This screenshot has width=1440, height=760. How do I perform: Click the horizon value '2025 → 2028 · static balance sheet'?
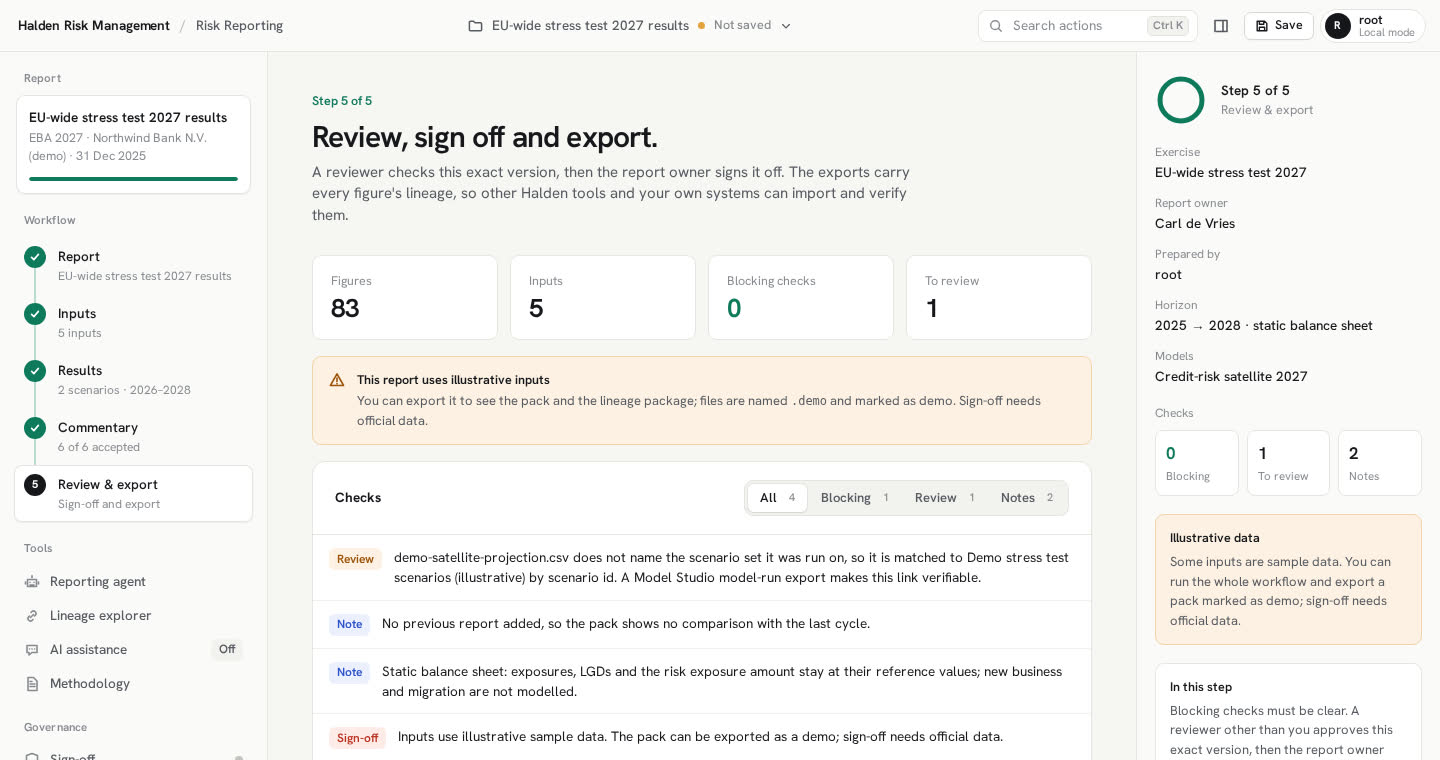(1264, 326)
